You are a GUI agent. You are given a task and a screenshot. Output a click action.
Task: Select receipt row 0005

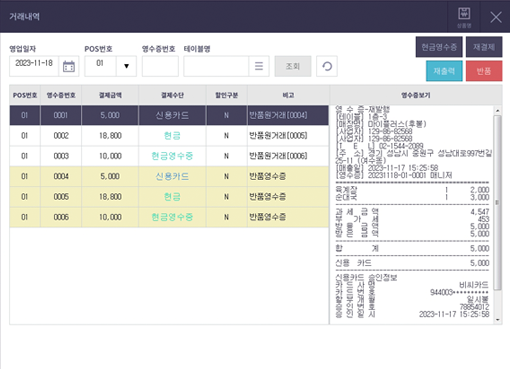coord(169,197)
